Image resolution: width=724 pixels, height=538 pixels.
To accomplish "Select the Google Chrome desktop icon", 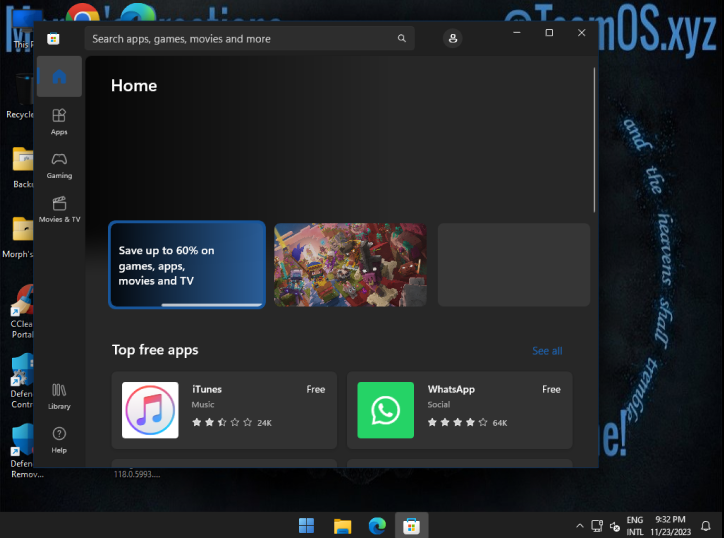I will (82, 14).
